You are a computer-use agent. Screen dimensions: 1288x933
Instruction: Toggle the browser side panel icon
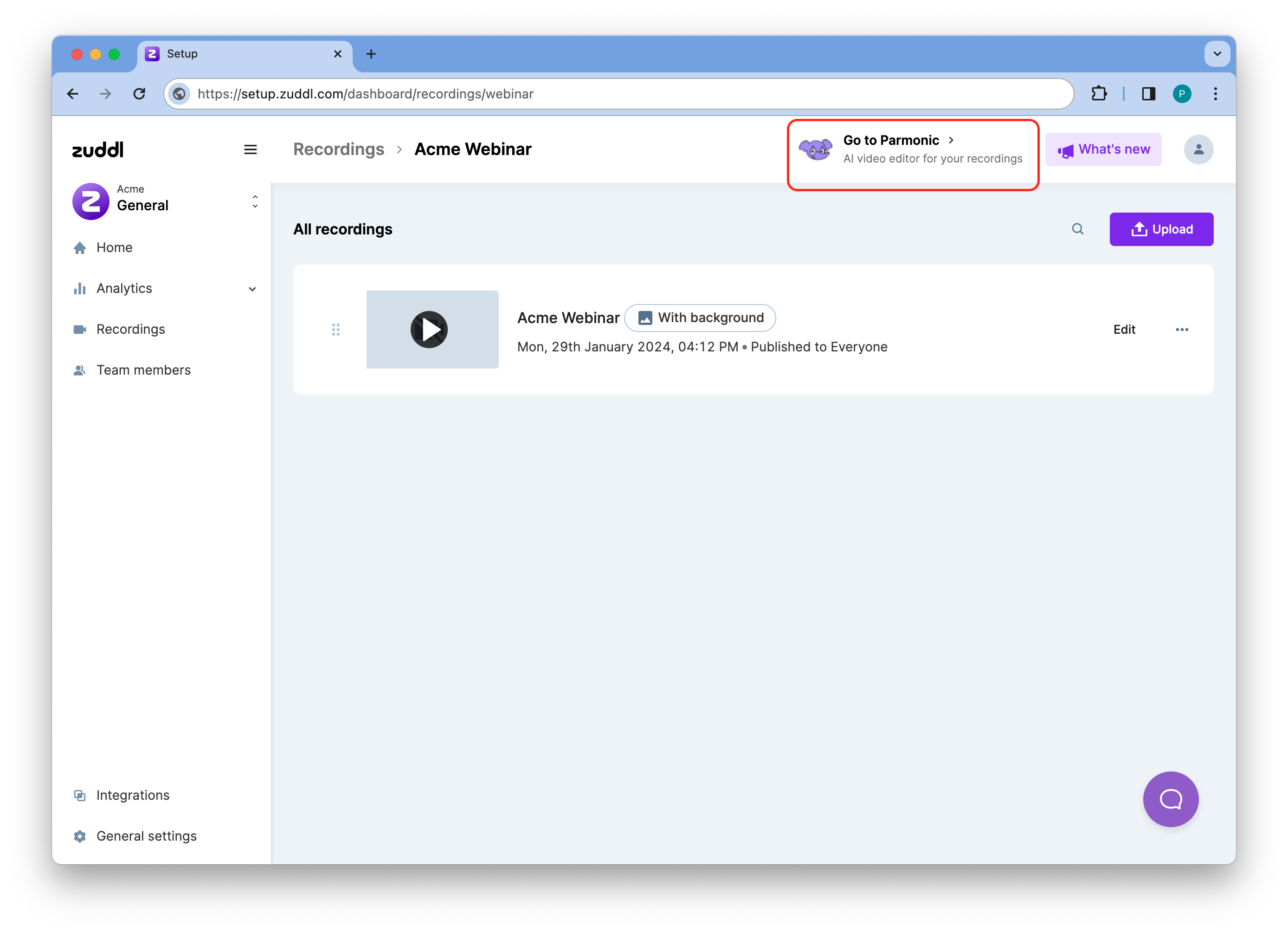(1148, 94)
